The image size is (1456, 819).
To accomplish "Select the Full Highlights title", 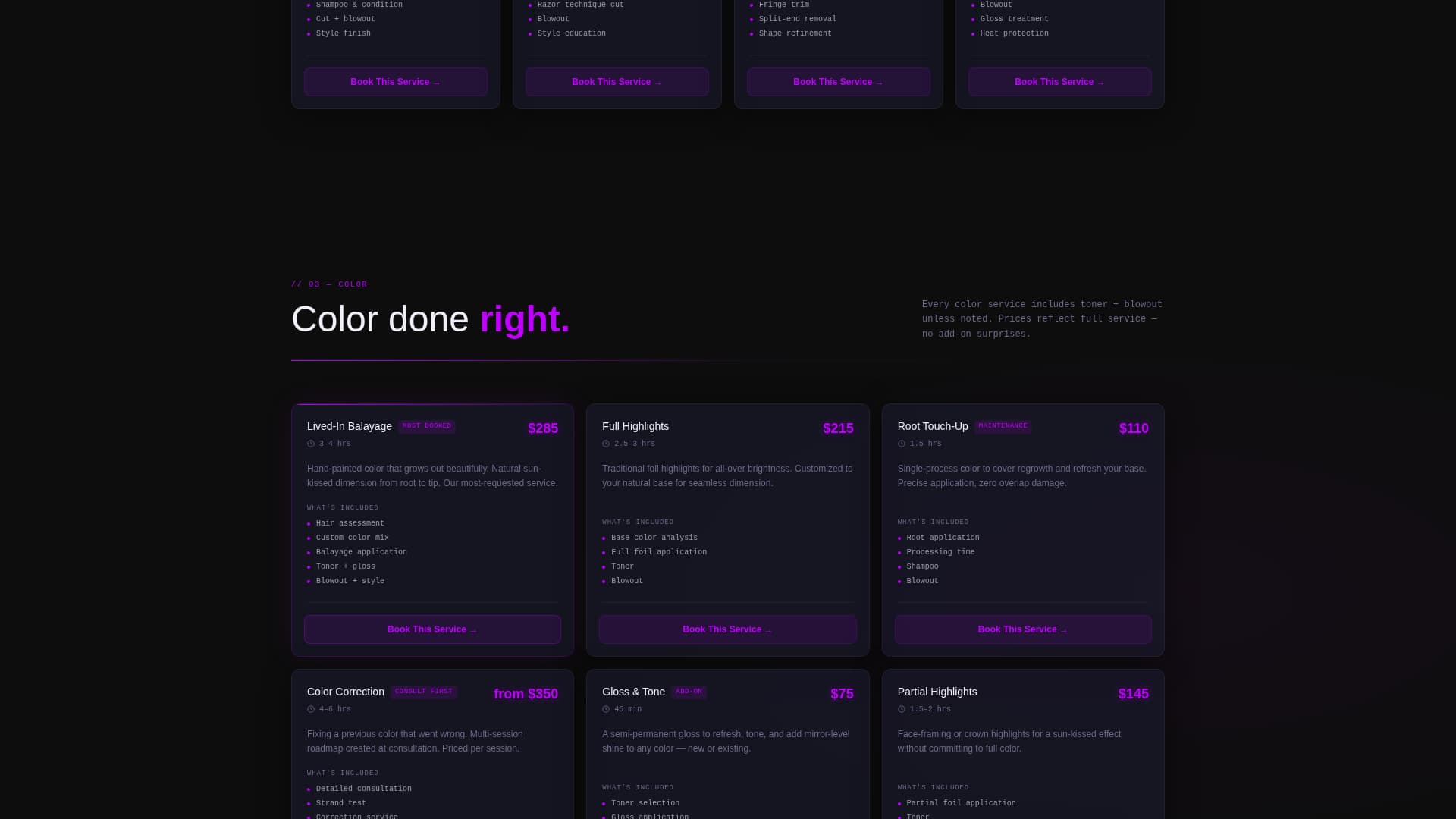I will 635,426.
